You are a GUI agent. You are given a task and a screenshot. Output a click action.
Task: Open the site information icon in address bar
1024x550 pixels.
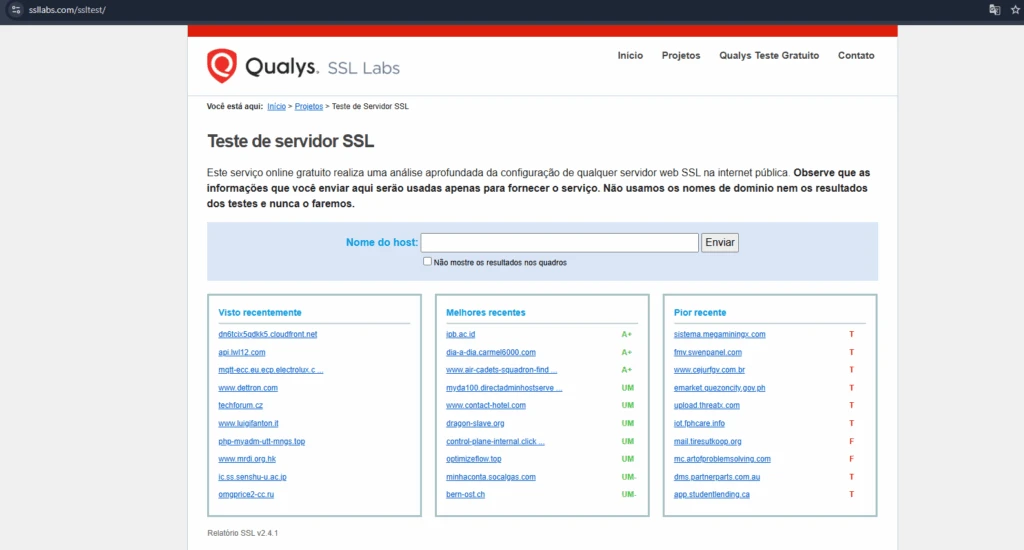tap(15, 9)
